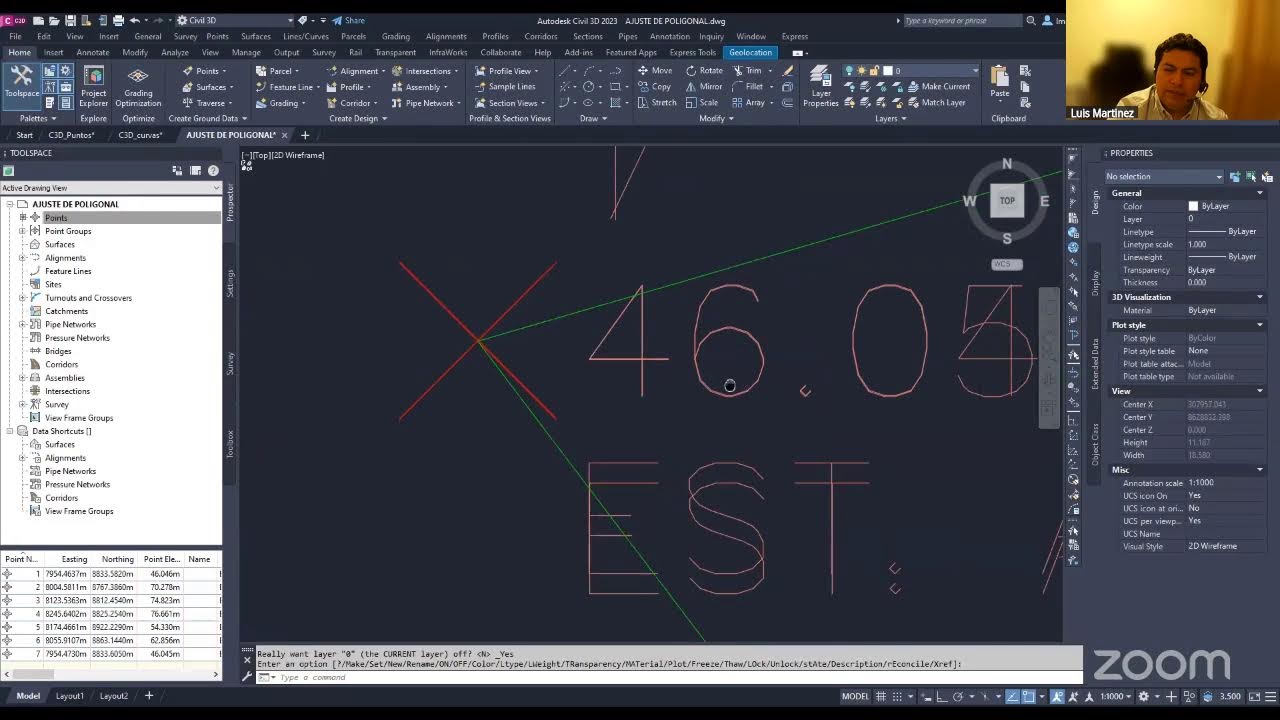Screen dimensions: 1280x720
Task: Expand the Modify panel title
Action: coord(716,118)
